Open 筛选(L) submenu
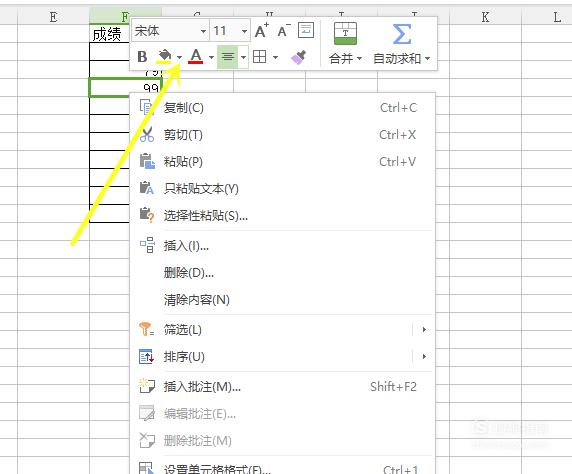Viewport: 572px width, 474px height. (283, 330)
